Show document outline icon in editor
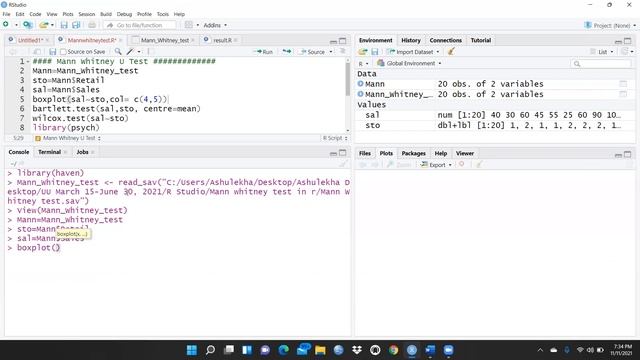The image size is (640, 360). 342,51
